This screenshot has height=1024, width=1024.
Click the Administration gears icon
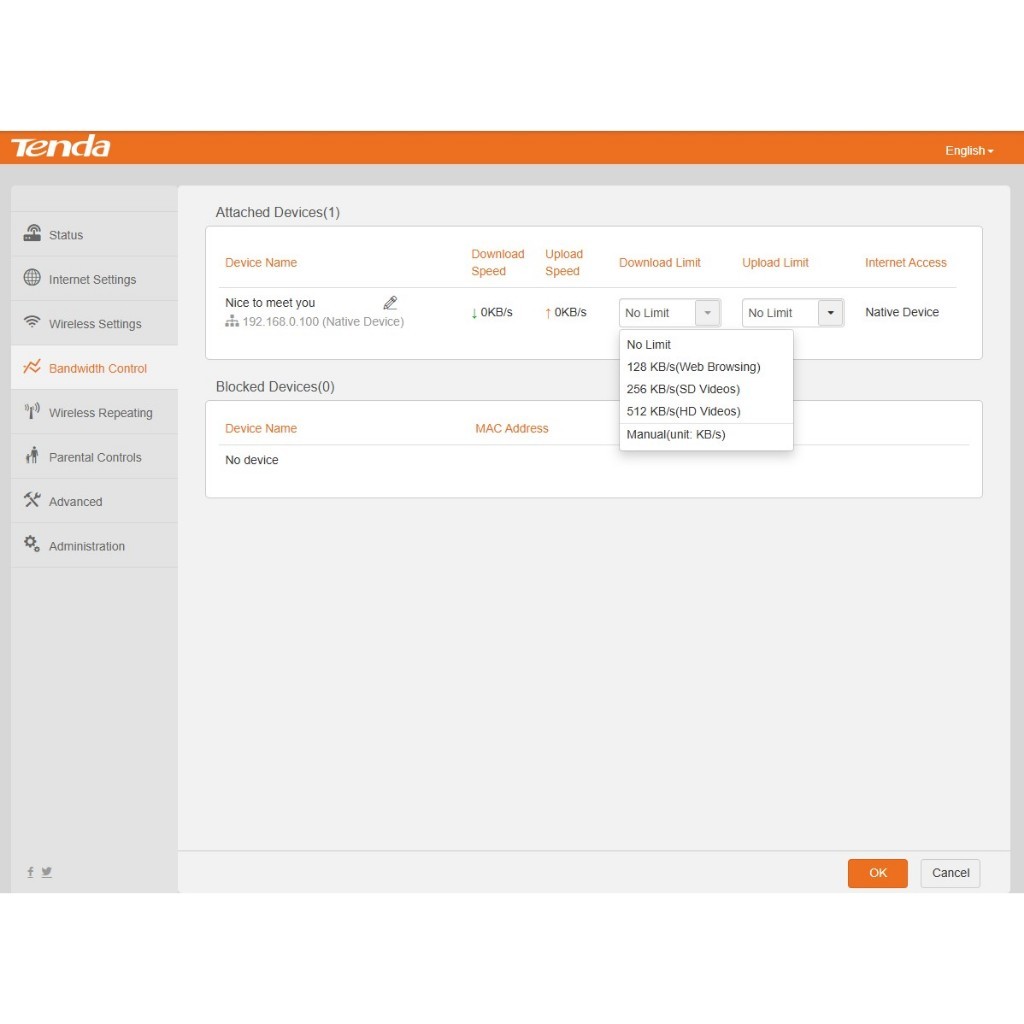(x=33, y=544)
